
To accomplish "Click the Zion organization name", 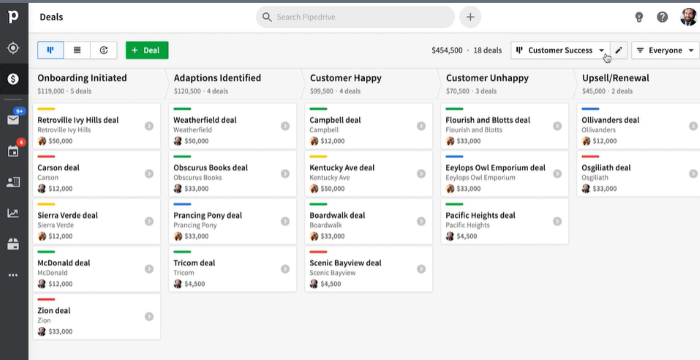I will click(44, 320).
